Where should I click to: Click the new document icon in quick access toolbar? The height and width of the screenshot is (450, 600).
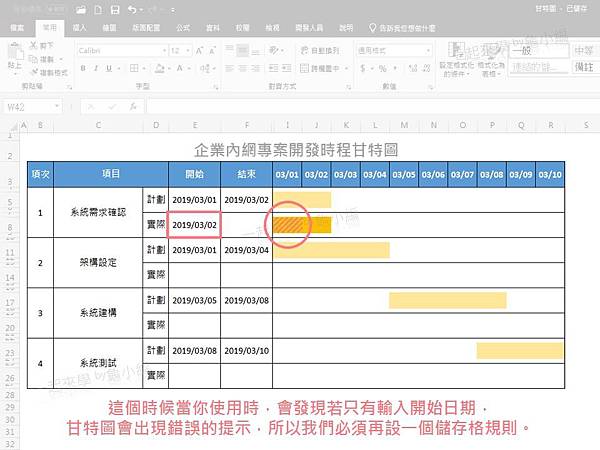point(98,10)
